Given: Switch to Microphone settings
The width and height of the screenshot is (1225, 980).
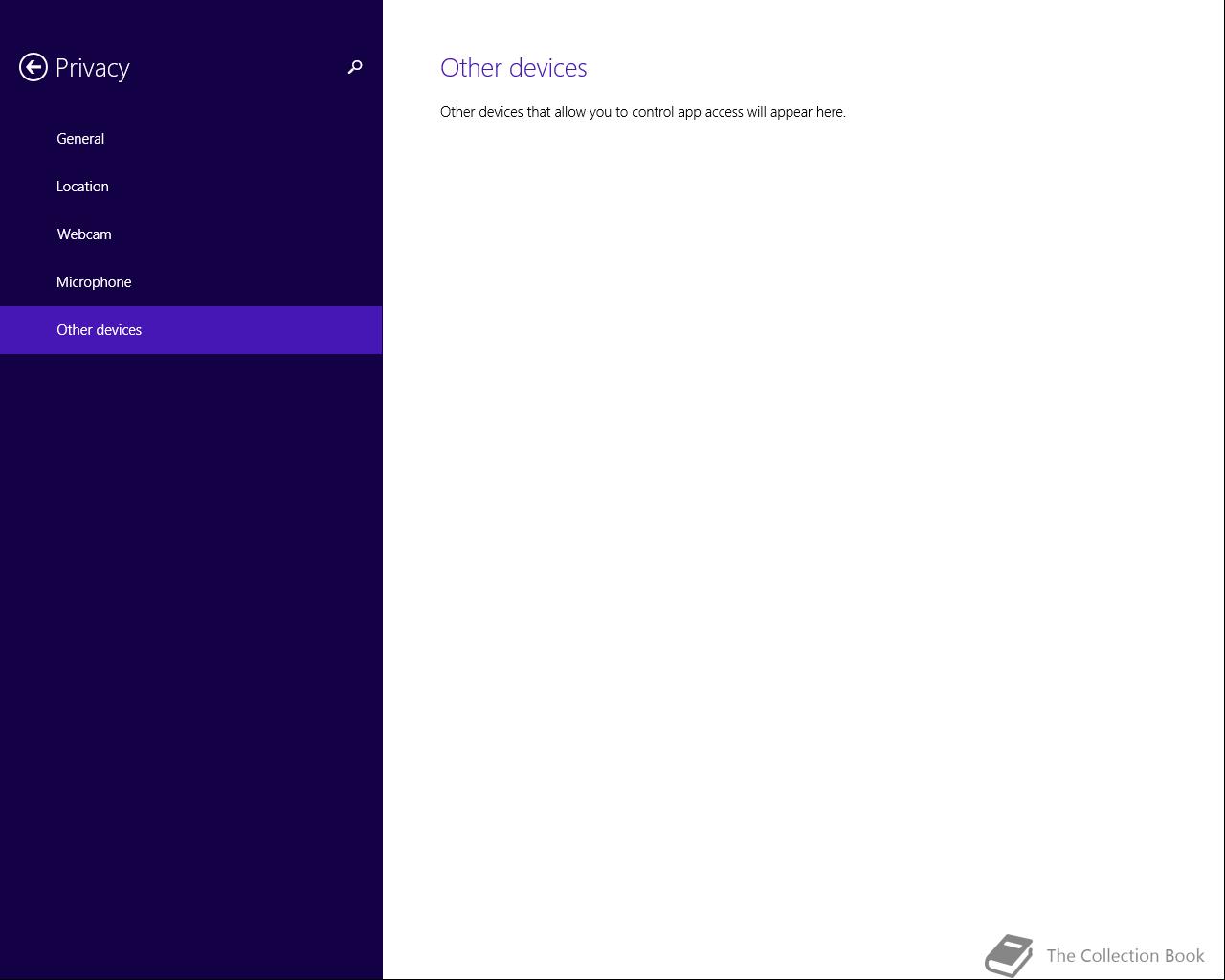Looking at the screenshot, I should pyautogui.click(x=191, y=282).
